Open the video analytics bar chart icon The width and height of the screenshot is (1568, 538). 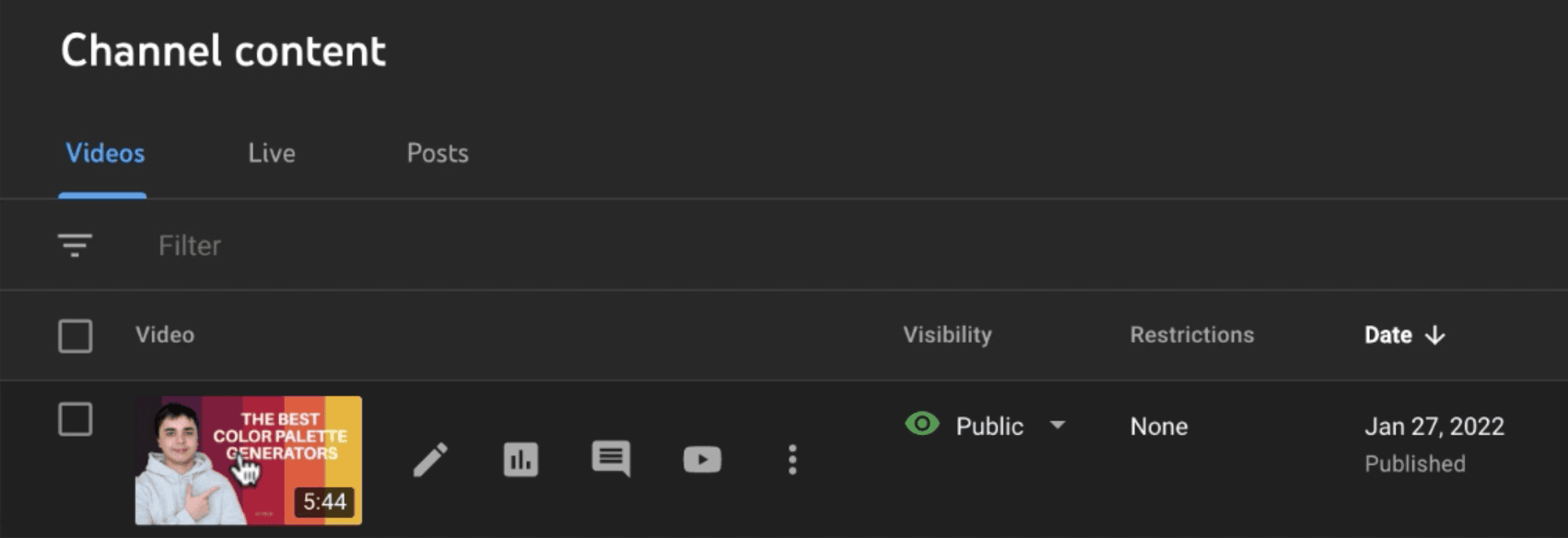[x=521, y=460]
